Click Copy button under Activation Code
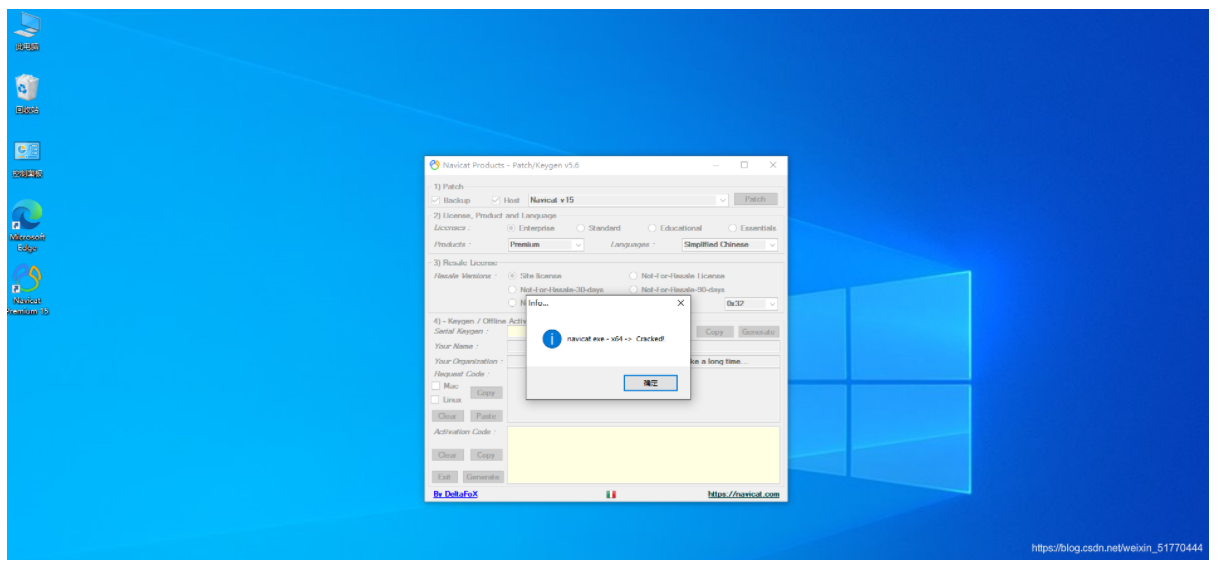This screenshot has height=571, width=1226. (486, 455)
